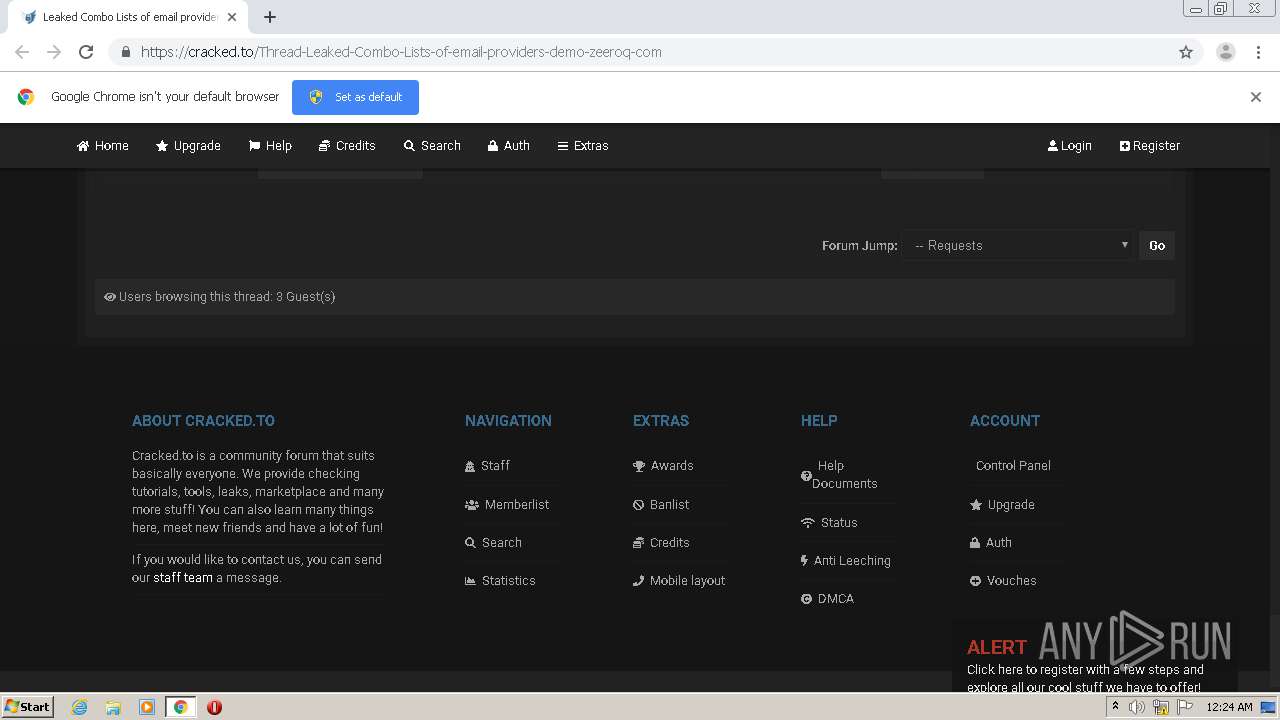Click the Awards trophy icon
This screenshot has height=720, width=1280.
(639, 466)
